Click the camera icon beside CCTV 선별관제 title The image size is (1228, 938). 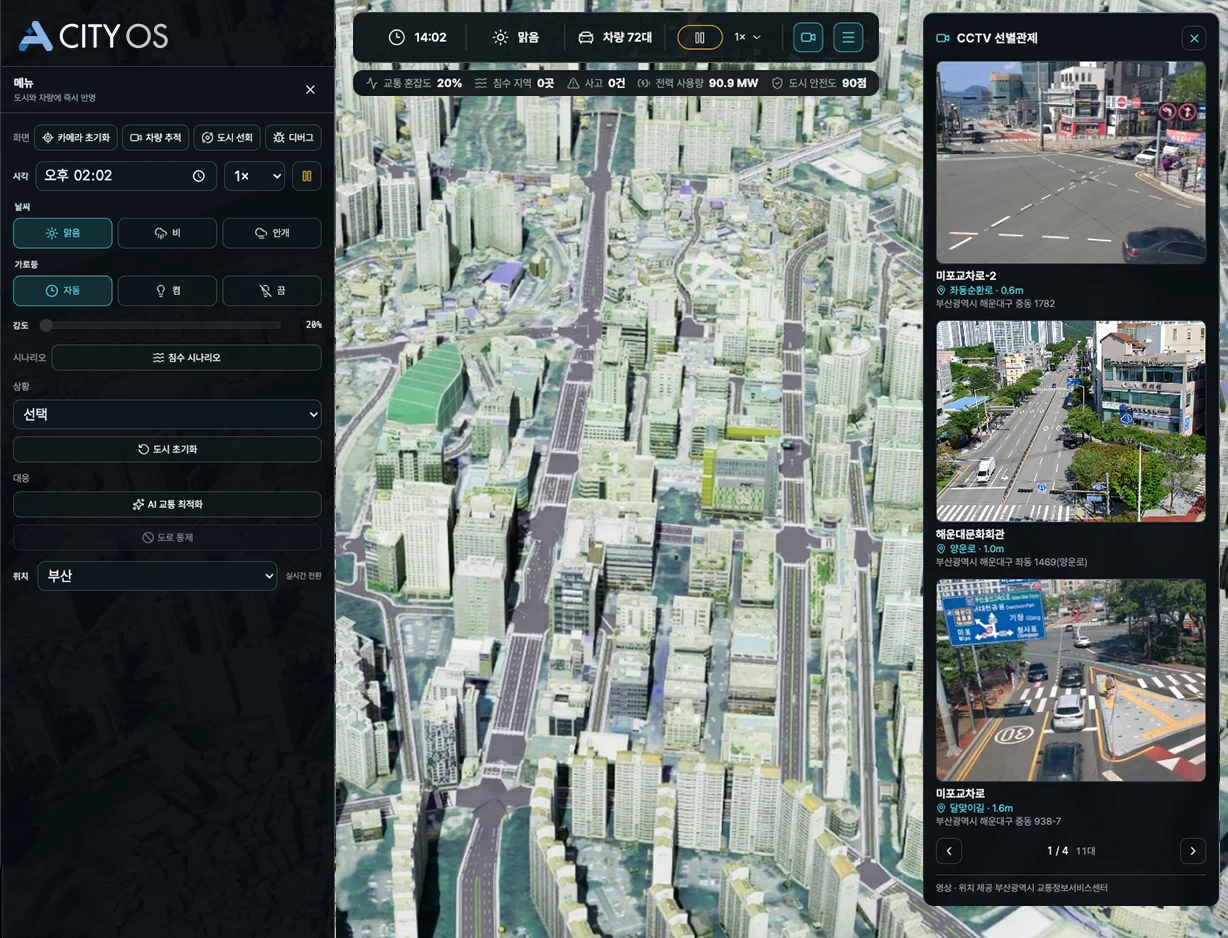tap(942, 38)
